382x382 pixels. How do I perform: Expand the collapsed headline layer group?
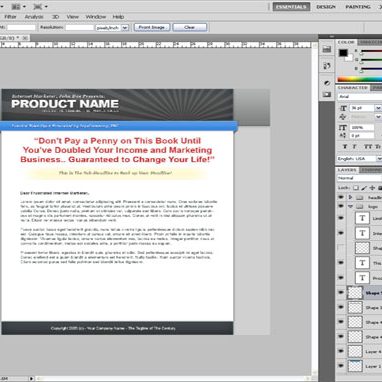click(350, 197)
